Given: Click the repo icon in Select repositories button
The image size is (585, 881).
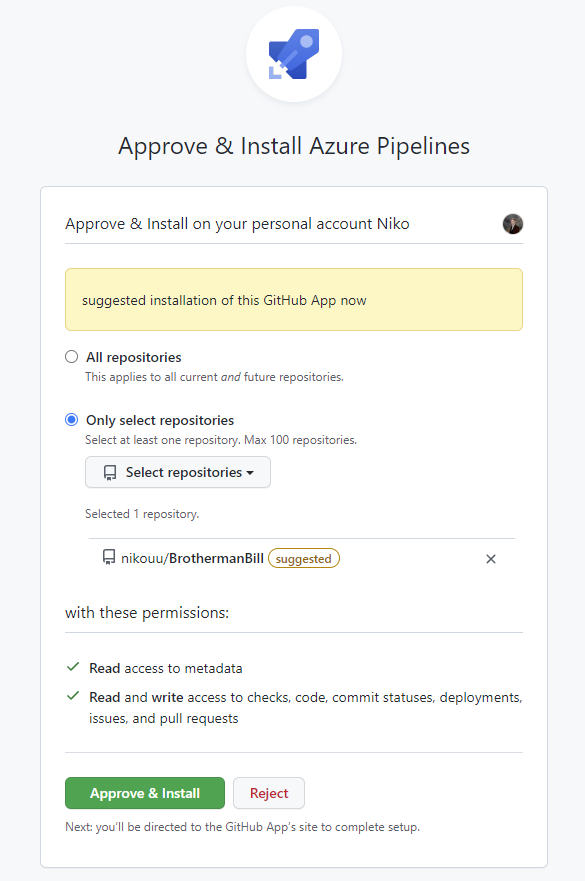Looking at the screenshot, I should [110, 473].
